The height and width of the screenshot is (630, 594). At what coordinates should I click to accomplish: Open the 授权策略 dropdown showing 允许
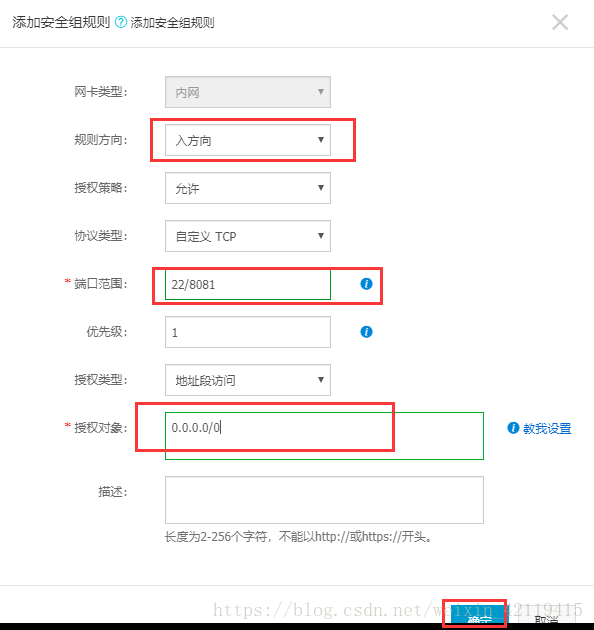point(248,188)
